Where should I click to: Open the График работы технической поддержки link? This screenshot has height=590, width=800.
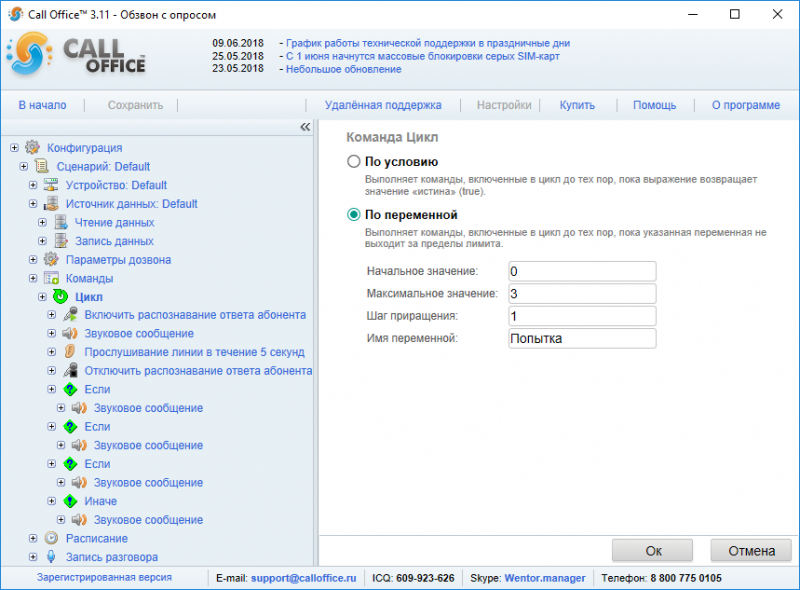click(x=428, y=43)
